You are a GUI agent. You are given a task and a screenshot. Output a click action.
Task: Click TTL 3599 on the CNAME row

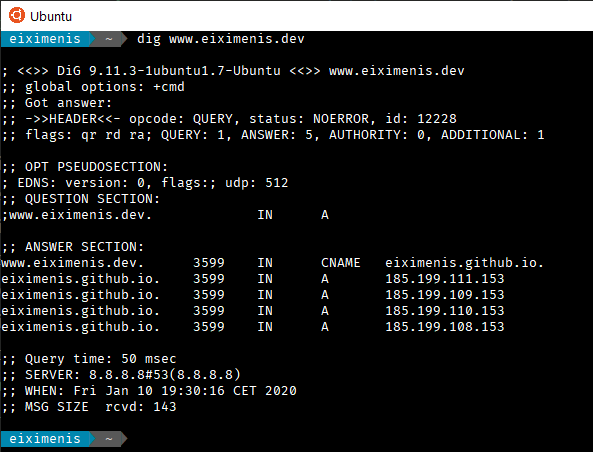209,263
